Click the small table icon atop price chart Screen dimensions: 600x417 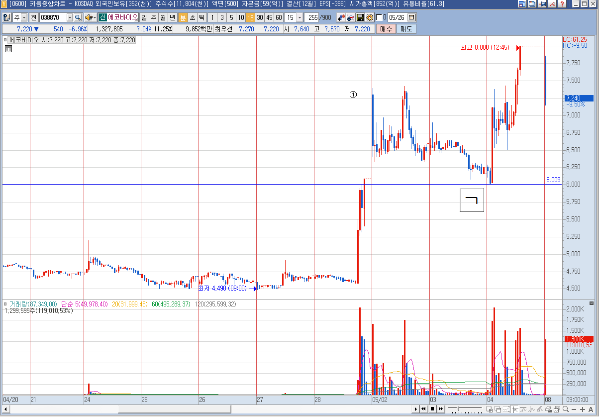[x=8, y=48]
